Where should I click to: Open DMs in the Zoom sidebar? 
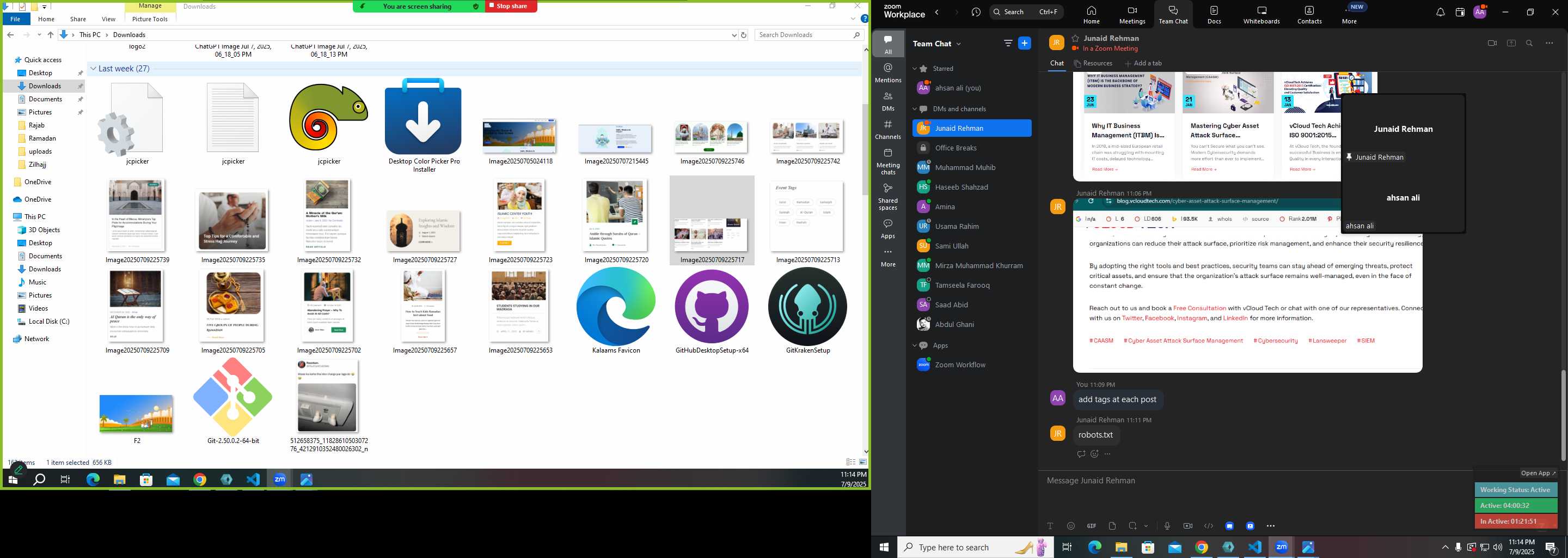pos(888,101)
